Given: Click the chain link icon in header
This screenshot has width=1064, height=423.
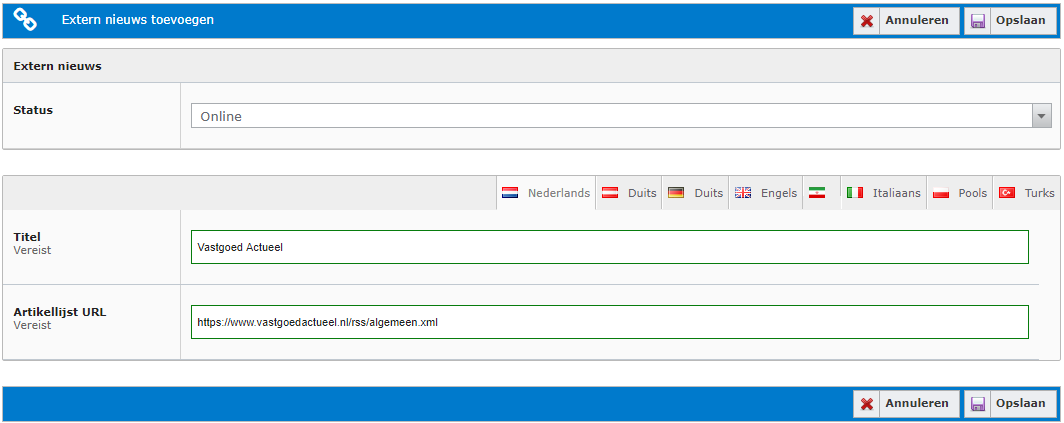Looking at the screenshot, I should (25, 20).
